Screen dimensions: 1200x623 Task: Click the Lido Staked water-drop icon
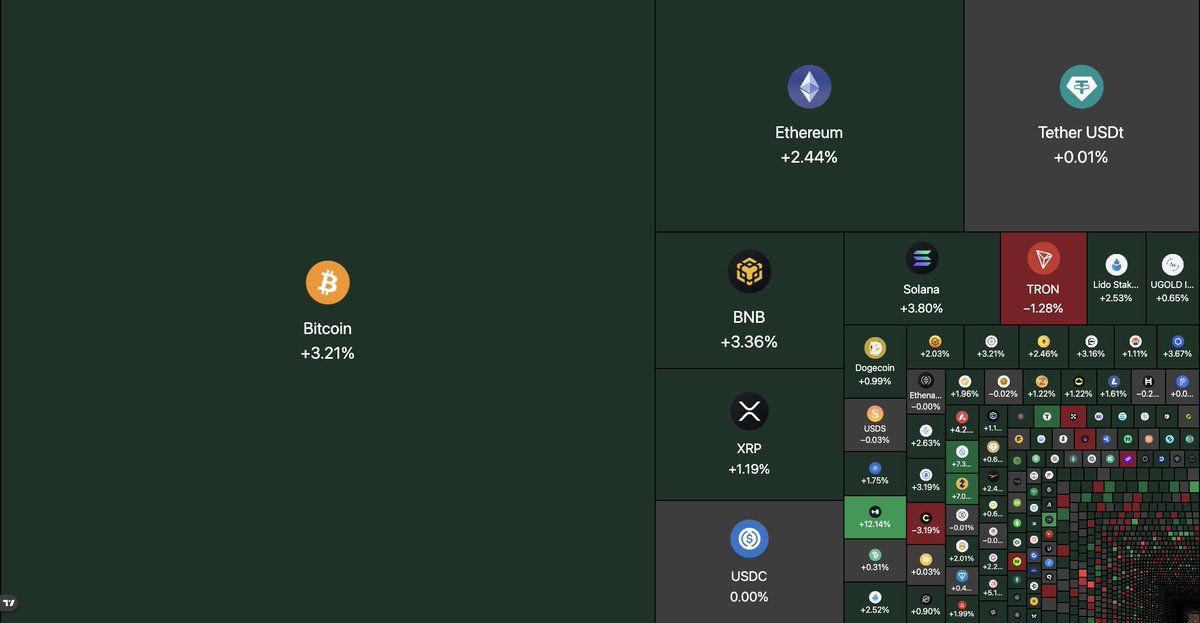coord(1116,265)
